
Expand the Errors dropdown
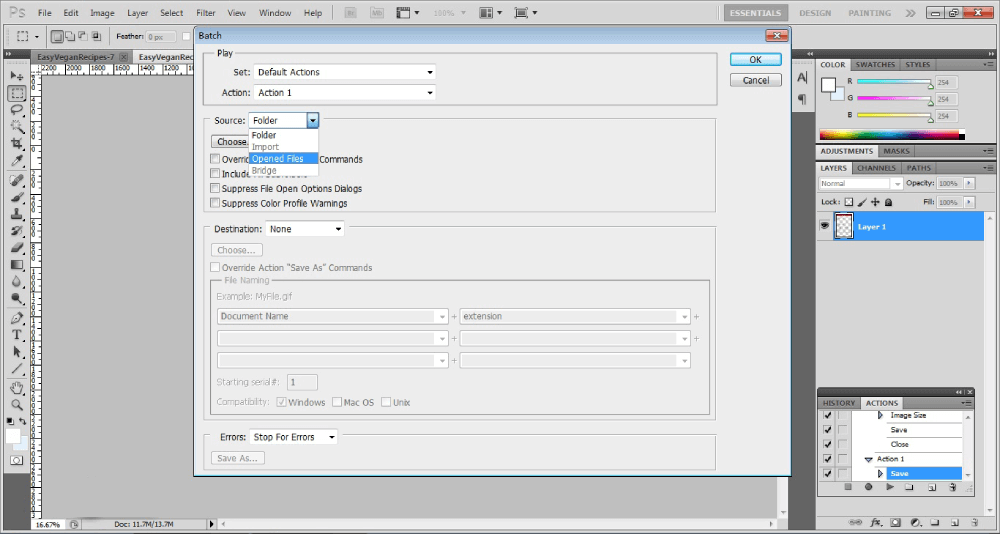click(x=294, y=437)
